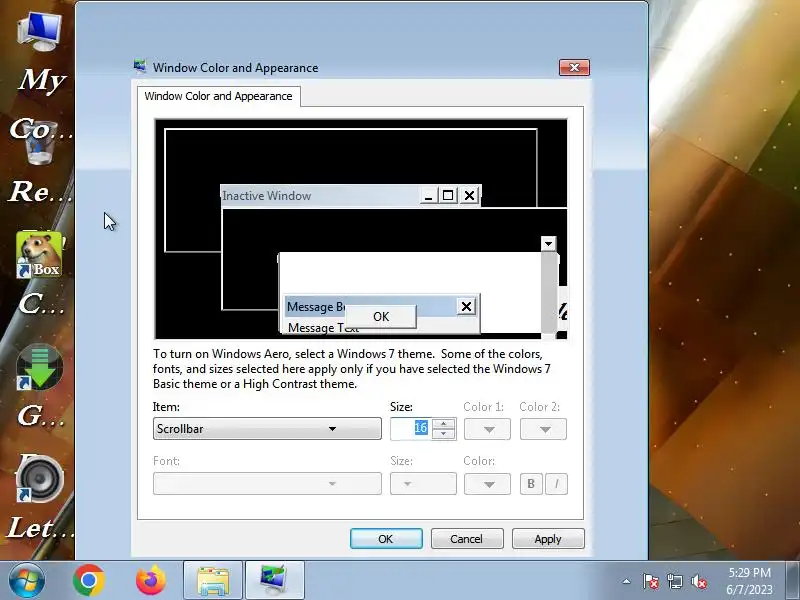Open the green download arrow shortcut

click(x=39, y=367)
